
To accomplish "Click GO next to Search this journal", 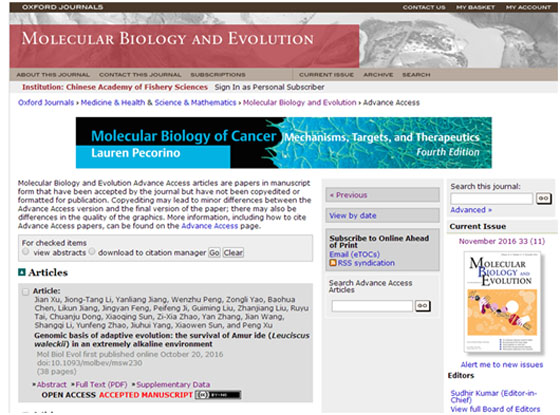I will (x=544, y=198).
